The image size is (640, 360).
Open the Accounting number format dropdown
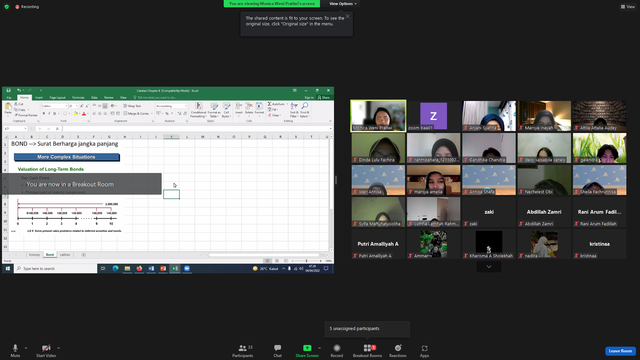pos(186,106)
